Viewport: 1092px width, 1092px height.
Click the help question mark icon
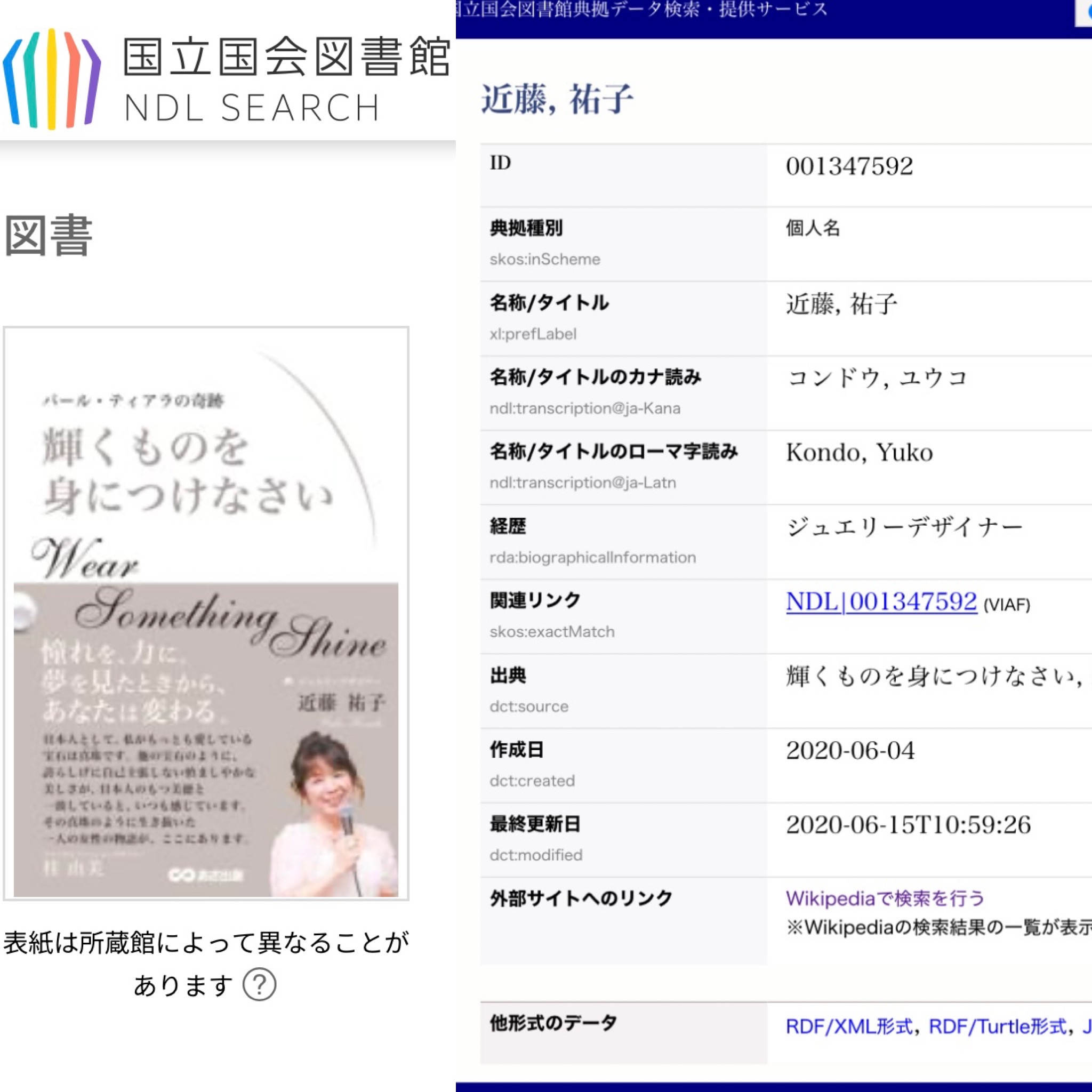pyautogui.click(x=260, y=985)
